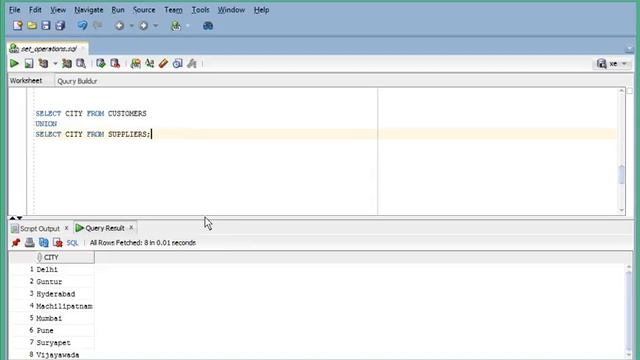Click the Save icon
640x360 pixels.
tap(46, 26)
